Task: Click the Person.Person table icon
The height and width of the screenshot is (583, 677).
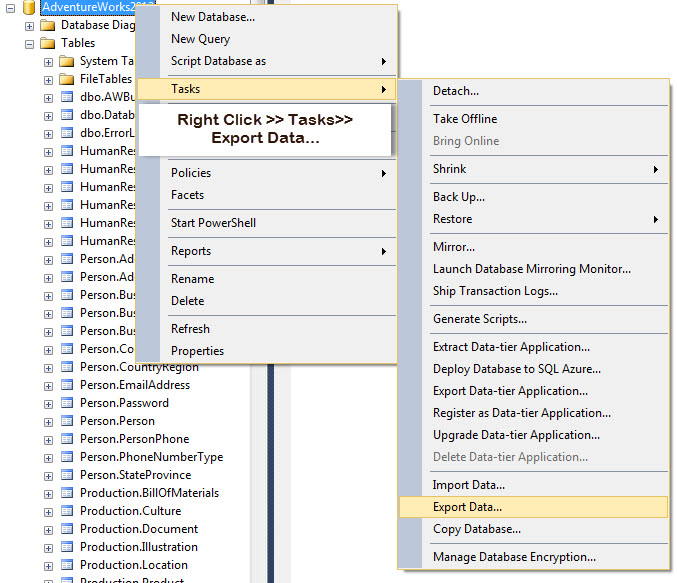Action: tap(67, 421)
